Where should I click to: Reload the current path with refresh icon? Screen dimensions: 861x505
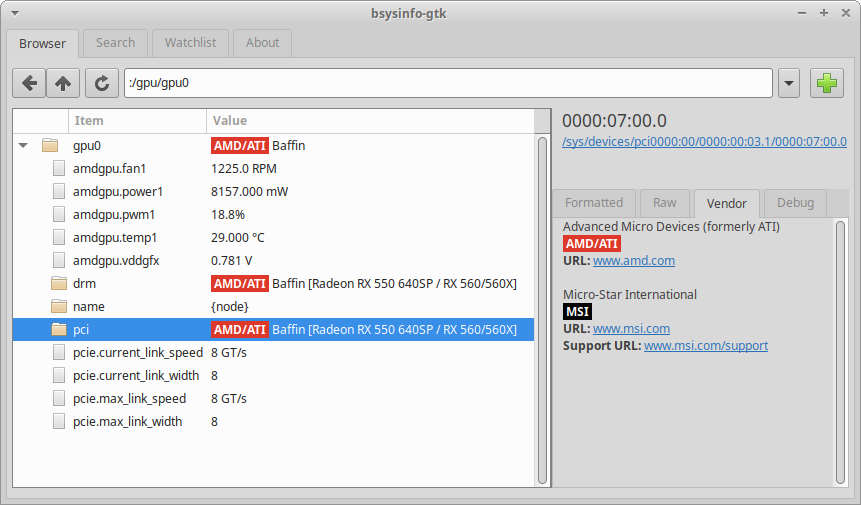tap(102, 83)
